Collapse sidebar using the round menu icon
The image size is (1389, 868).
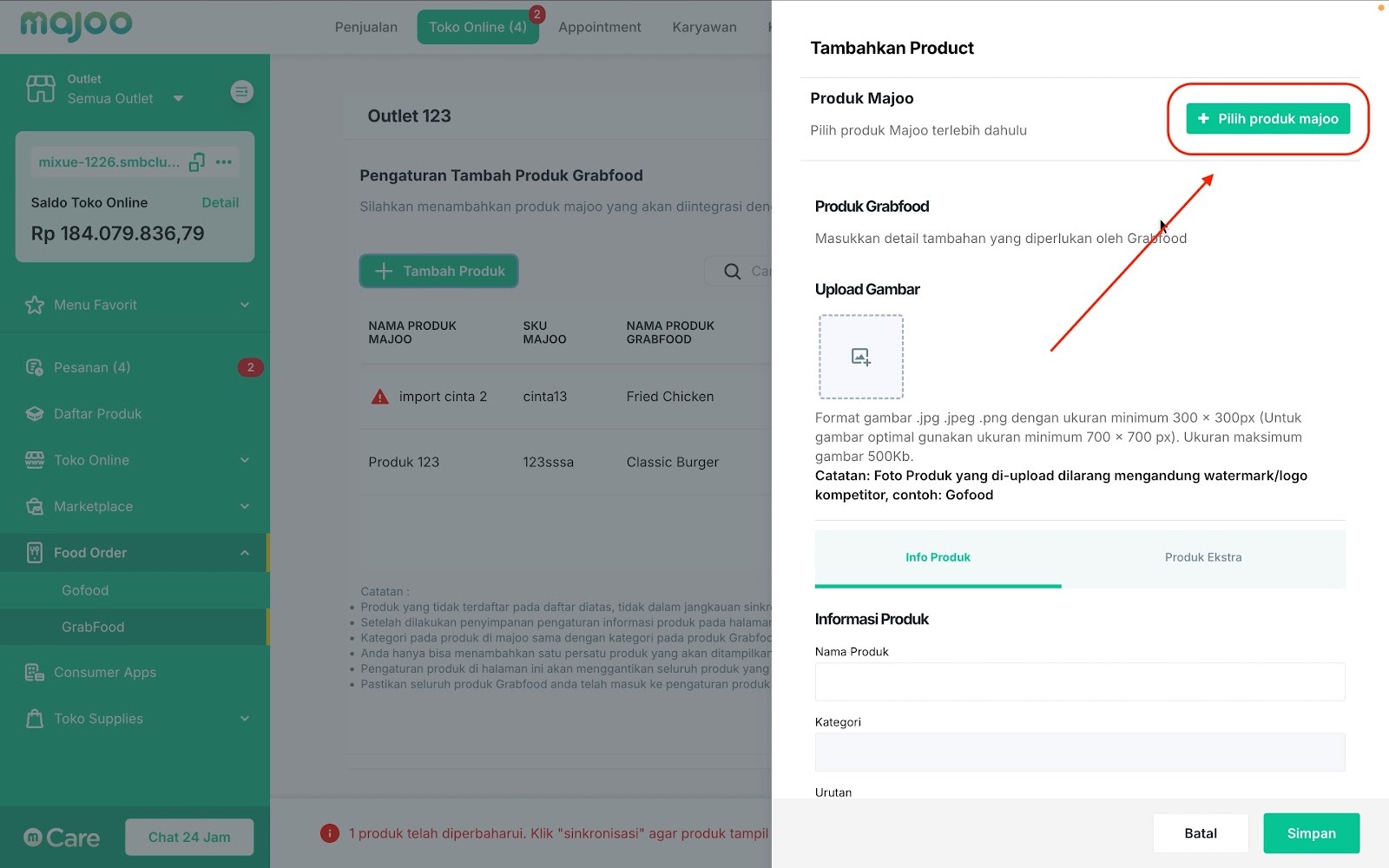click(242, 91)
